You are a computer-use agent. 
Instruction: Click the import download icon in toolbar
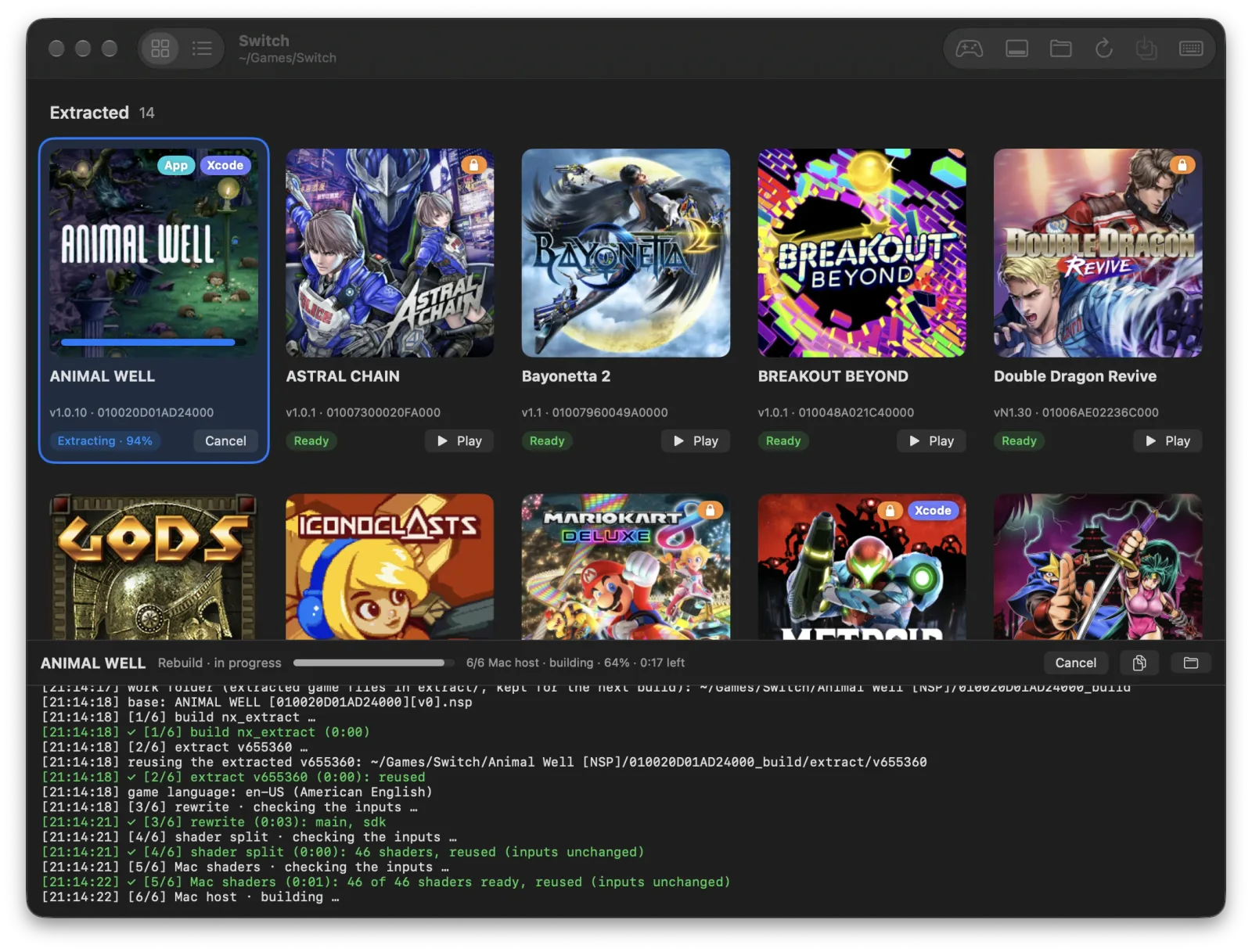pyautogui.click(x=1146, y=49)
